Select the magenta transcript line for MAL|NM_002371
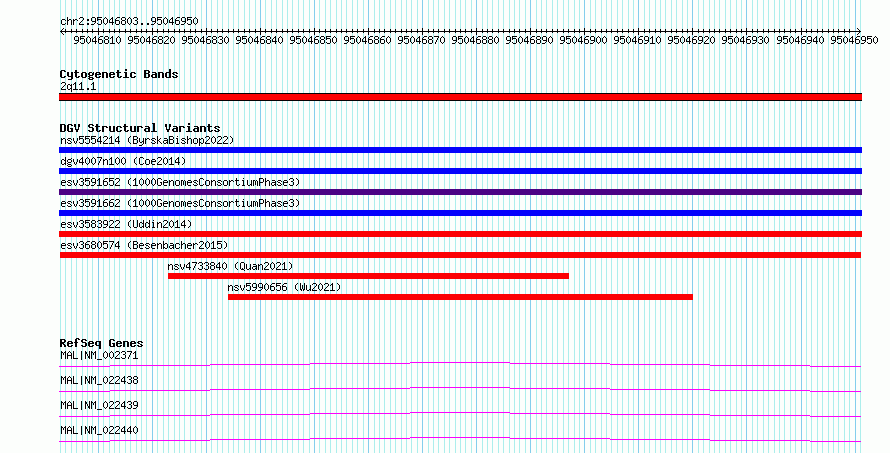Screen dimensions: 890x453 click(460, 364)
